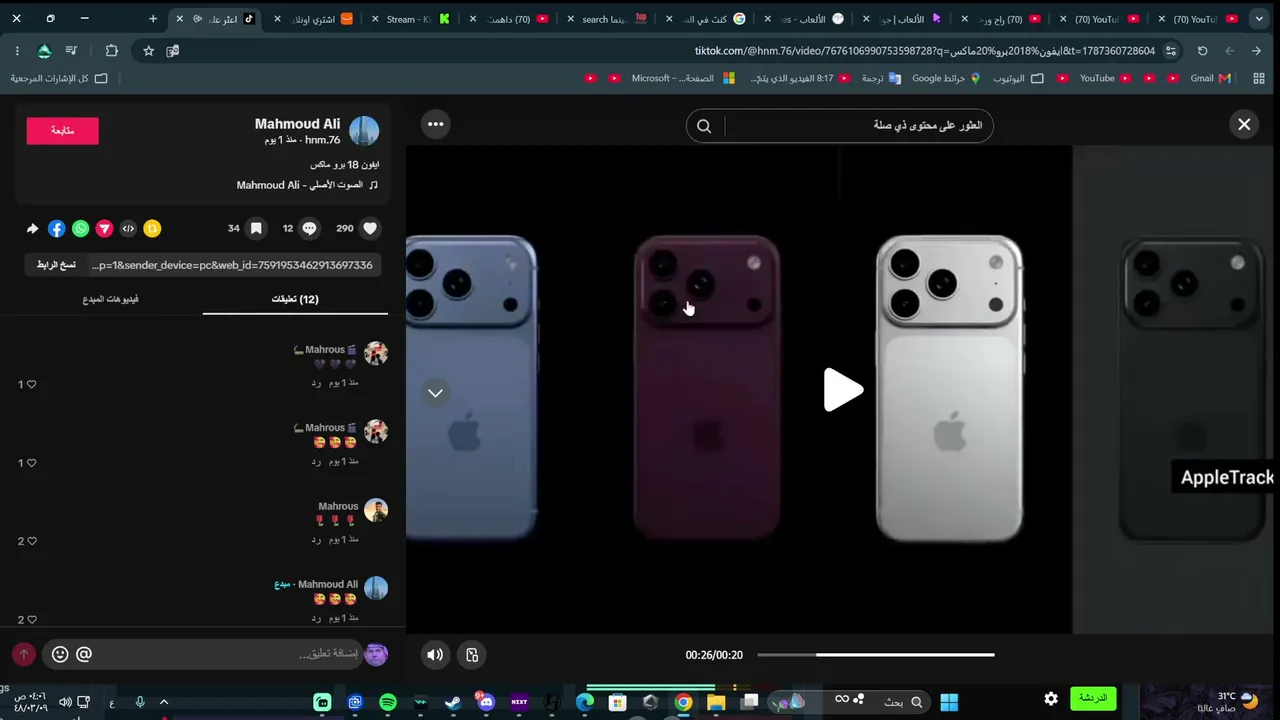
Task: Open comments via the speech bubble icon
Action: 310,228
